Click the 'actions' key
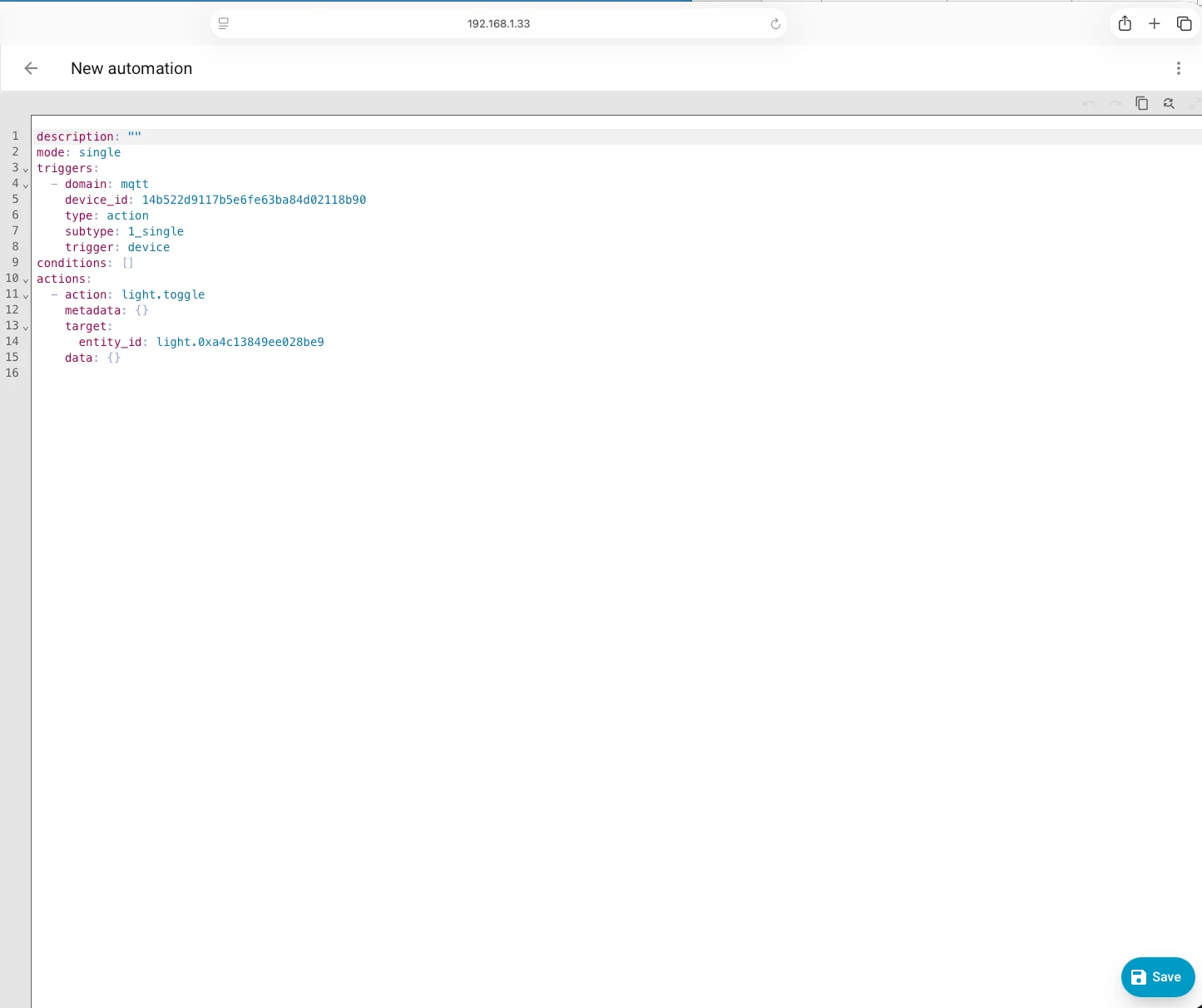Viewport: 1202px width, 1008px height. 61,279
